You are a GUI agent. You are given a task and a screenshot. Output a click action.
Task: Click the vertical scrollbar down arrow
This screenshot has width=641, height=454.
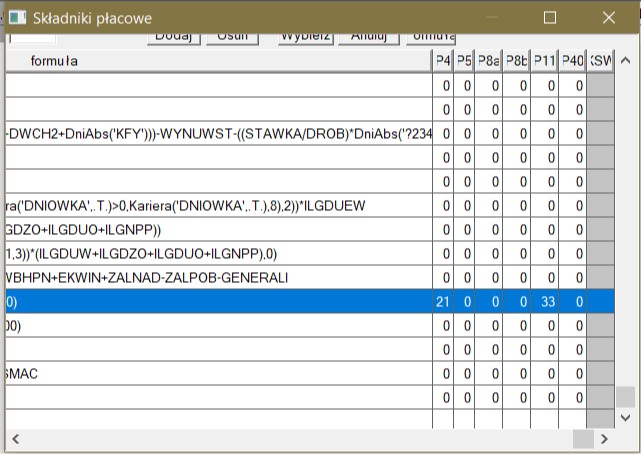coord(626,417)
